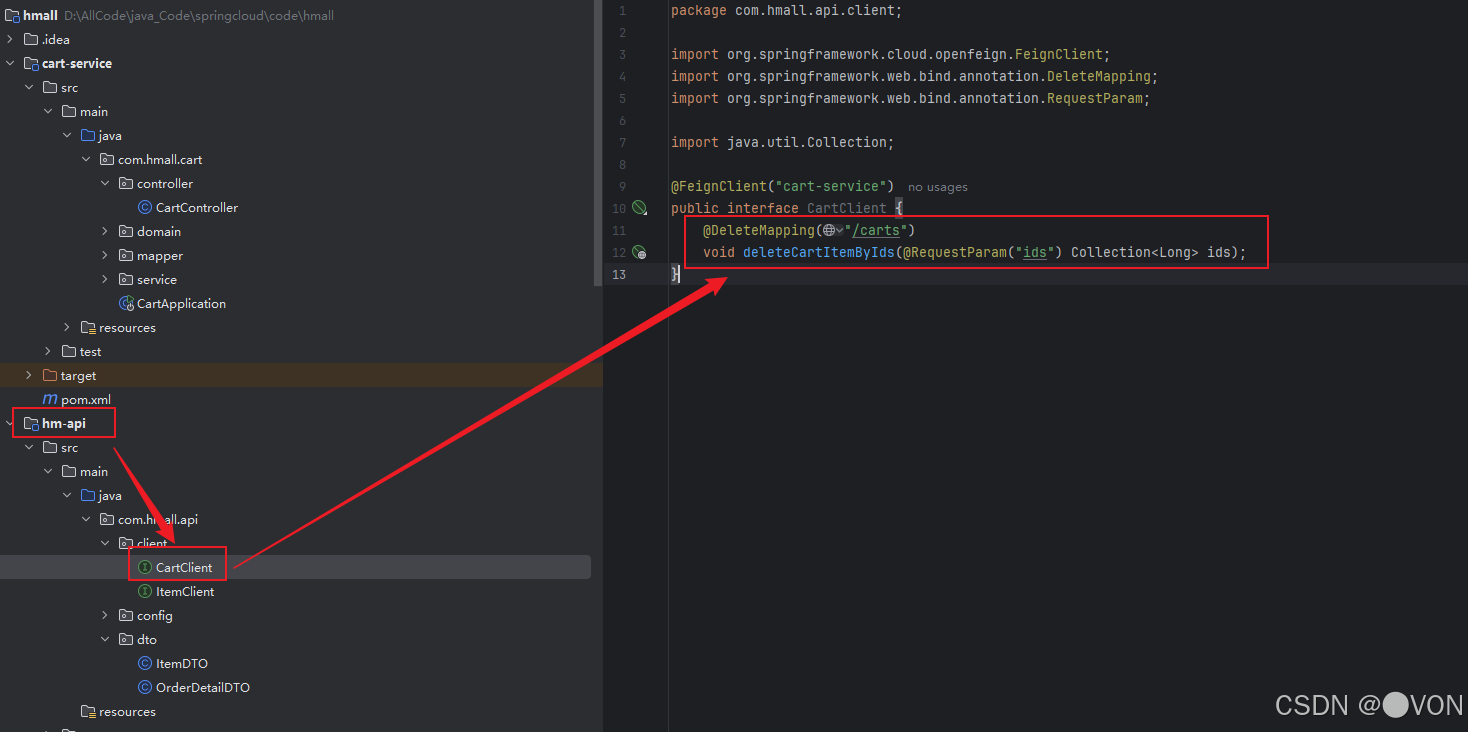Click the deleteCartItemByIds method name
This screenshot has height=732, width=1468.
[819, 252]
